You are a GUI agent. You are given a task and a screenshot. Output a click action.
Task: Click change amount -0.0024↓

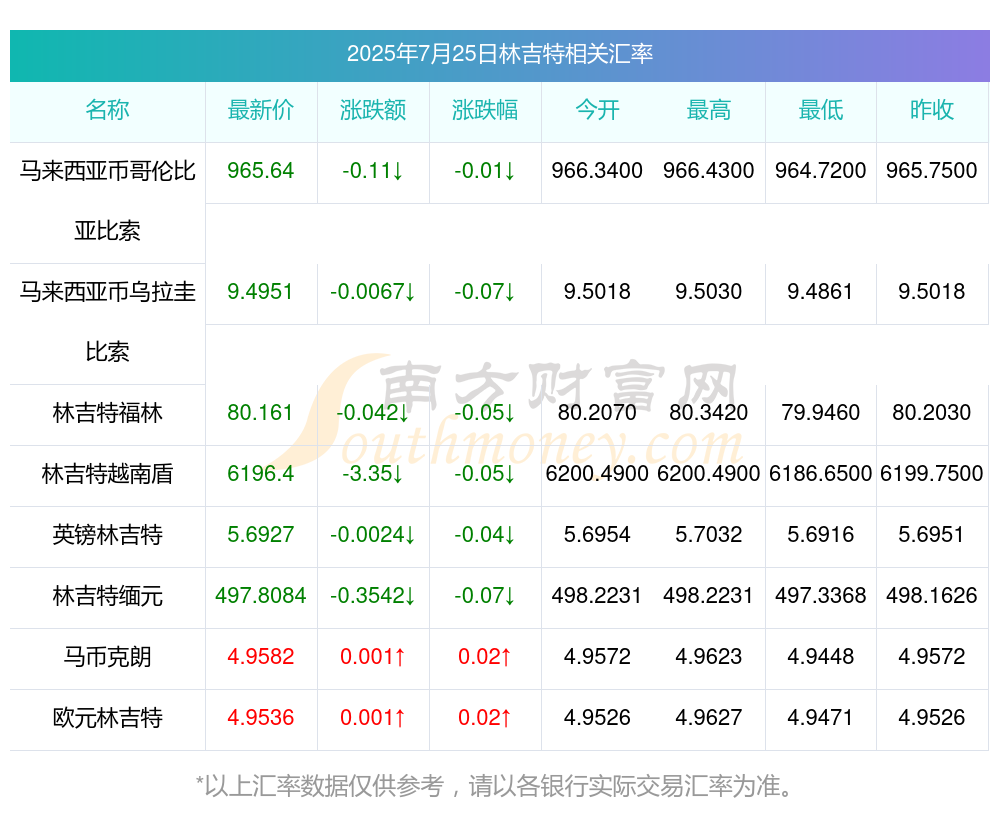(373, 534)
